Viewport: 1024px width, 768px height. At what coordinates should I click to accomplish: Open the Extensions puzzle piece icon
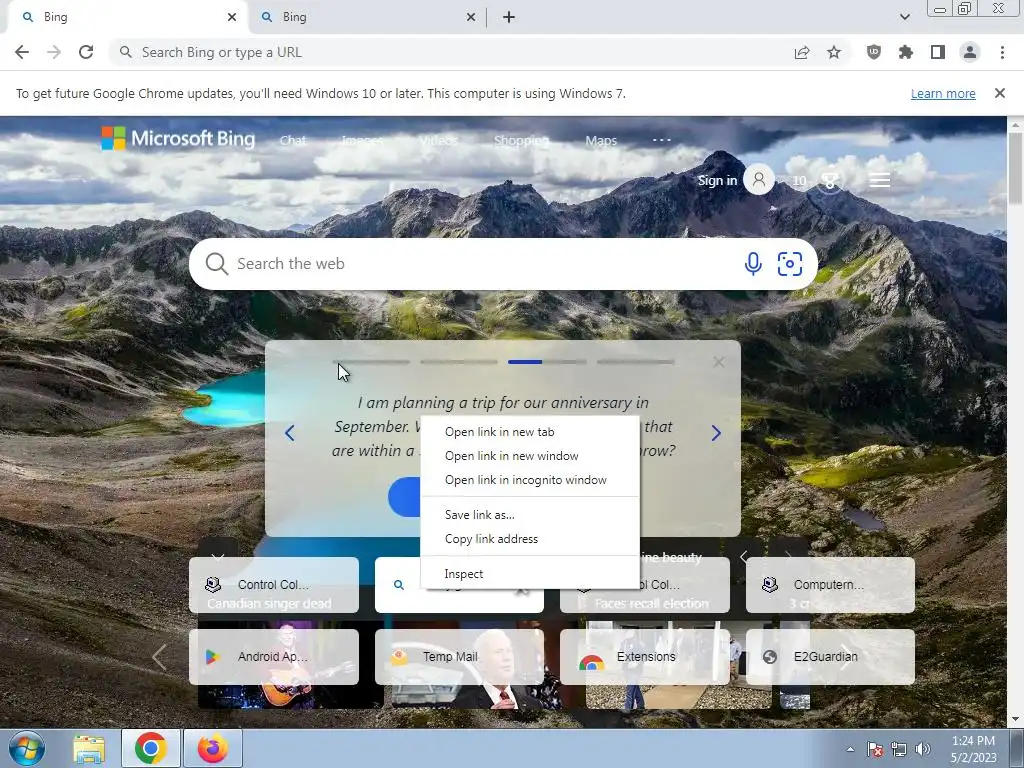click(905, 52)
